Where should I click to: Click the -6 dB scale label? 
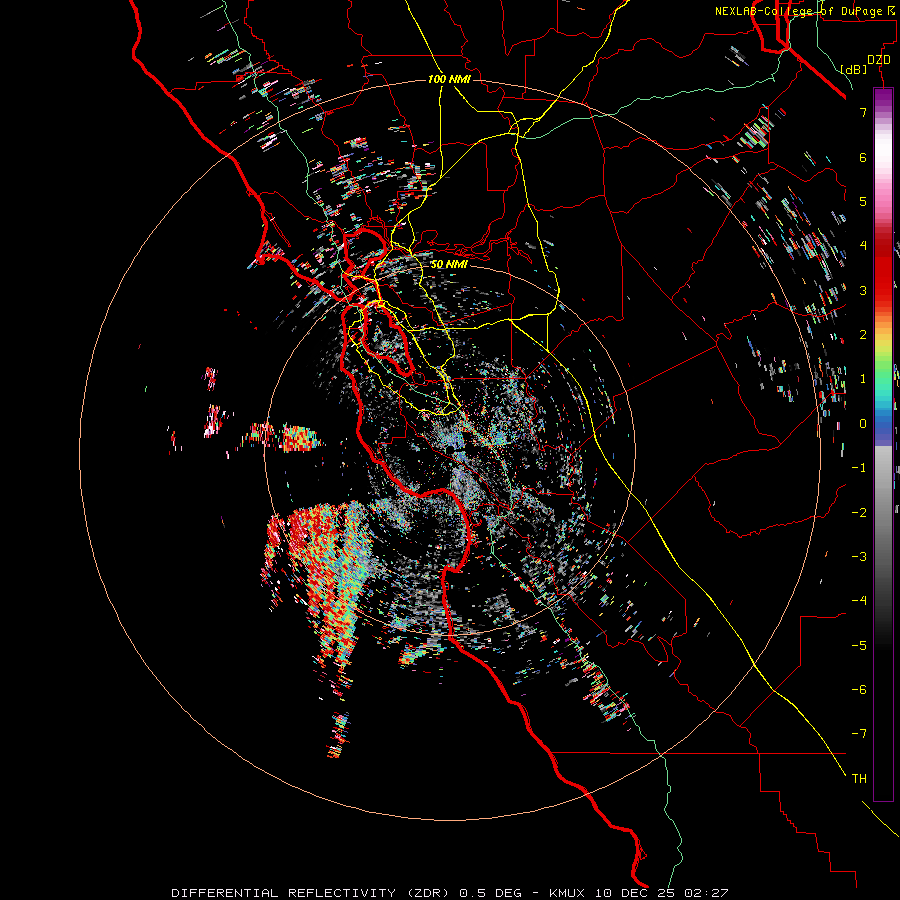coord(859,690)
